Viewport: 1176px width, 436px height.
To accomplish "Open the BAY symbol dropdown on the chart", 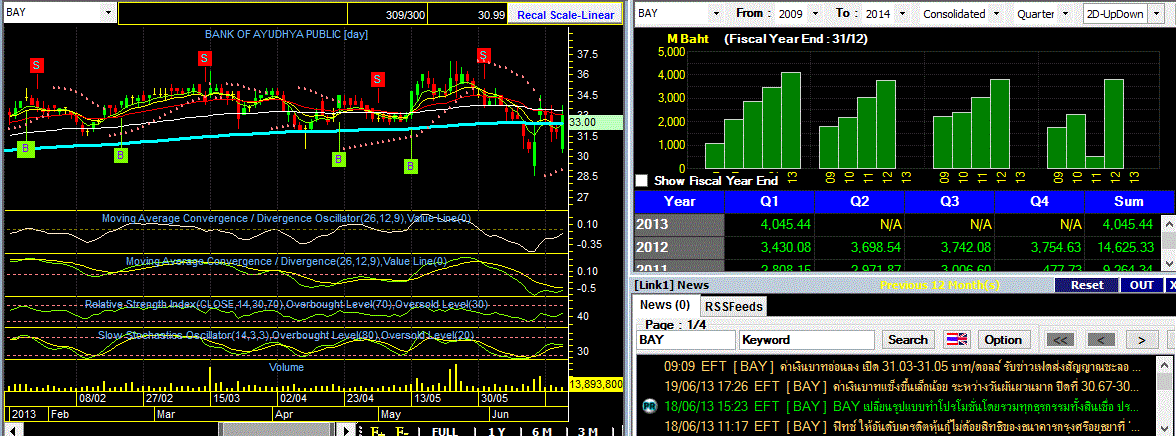I will point(110,13).
